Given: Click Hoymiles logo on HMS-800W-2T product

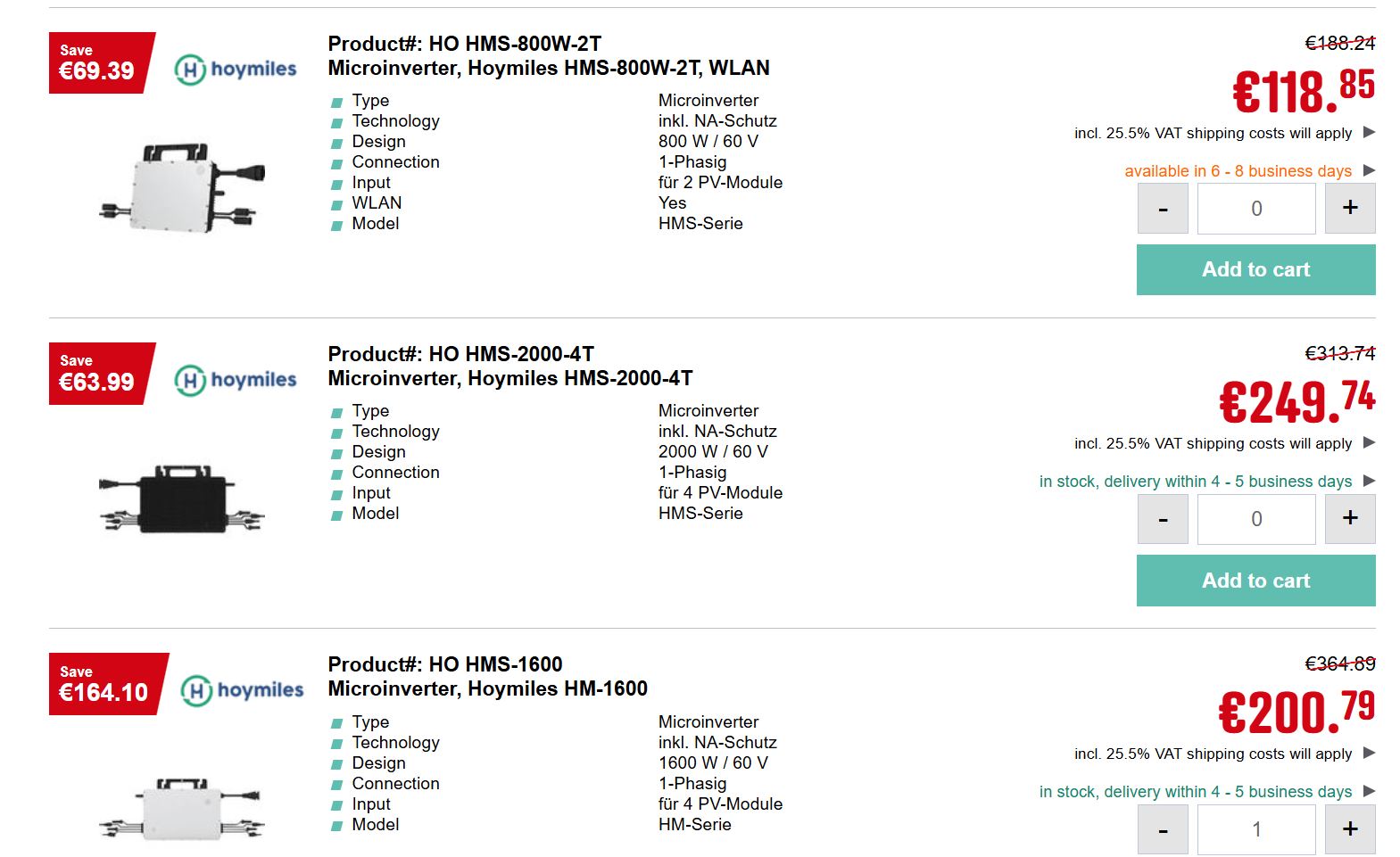Looking at the screenshot, I should coord(236,69).
